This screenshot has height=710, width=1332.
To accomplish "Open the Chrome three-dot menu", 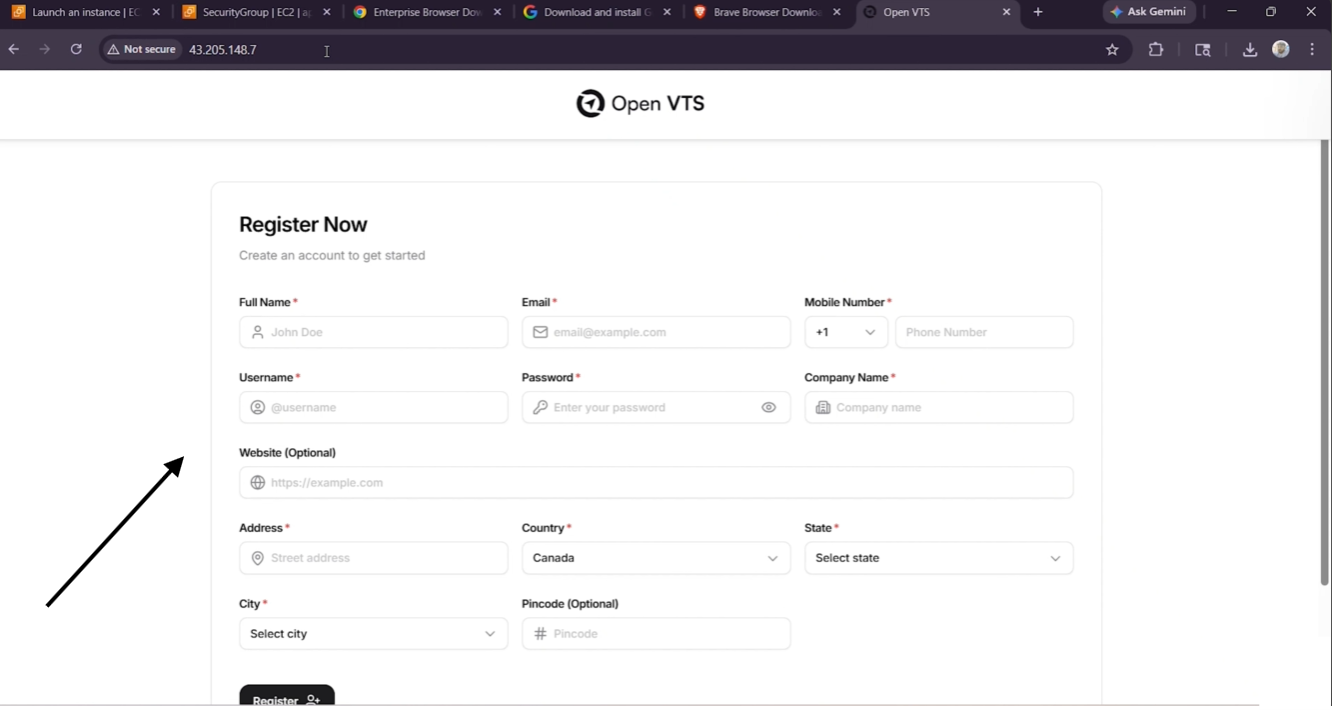I will tap(1312, 49).
